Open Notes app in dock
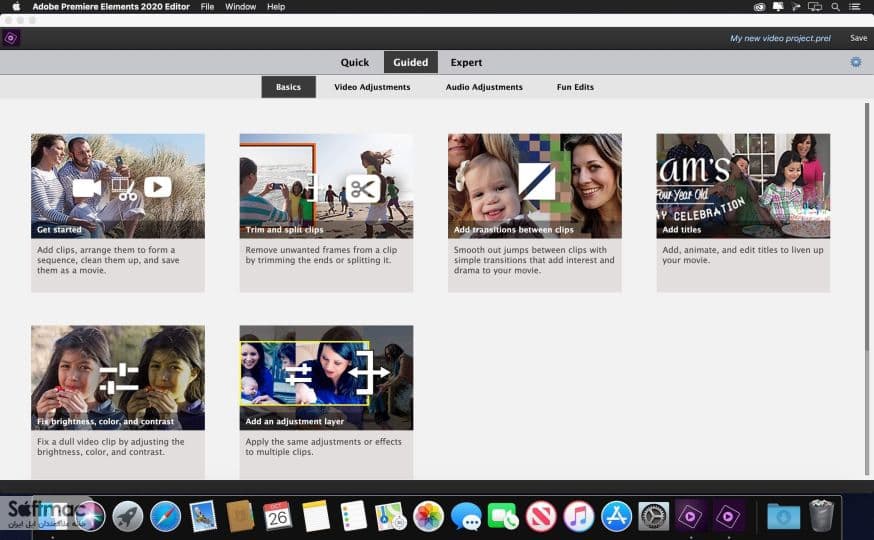This screenshot has height=540, width=874. pos(316,516)
